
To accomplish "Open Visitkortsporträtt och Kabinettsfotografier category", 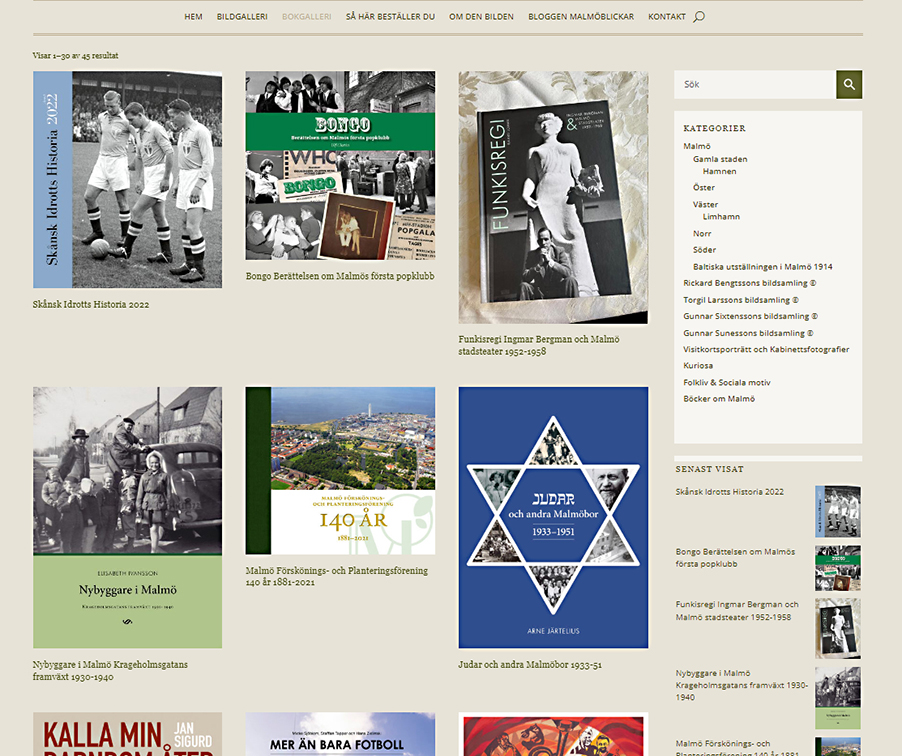I will (x=766, y=349).
